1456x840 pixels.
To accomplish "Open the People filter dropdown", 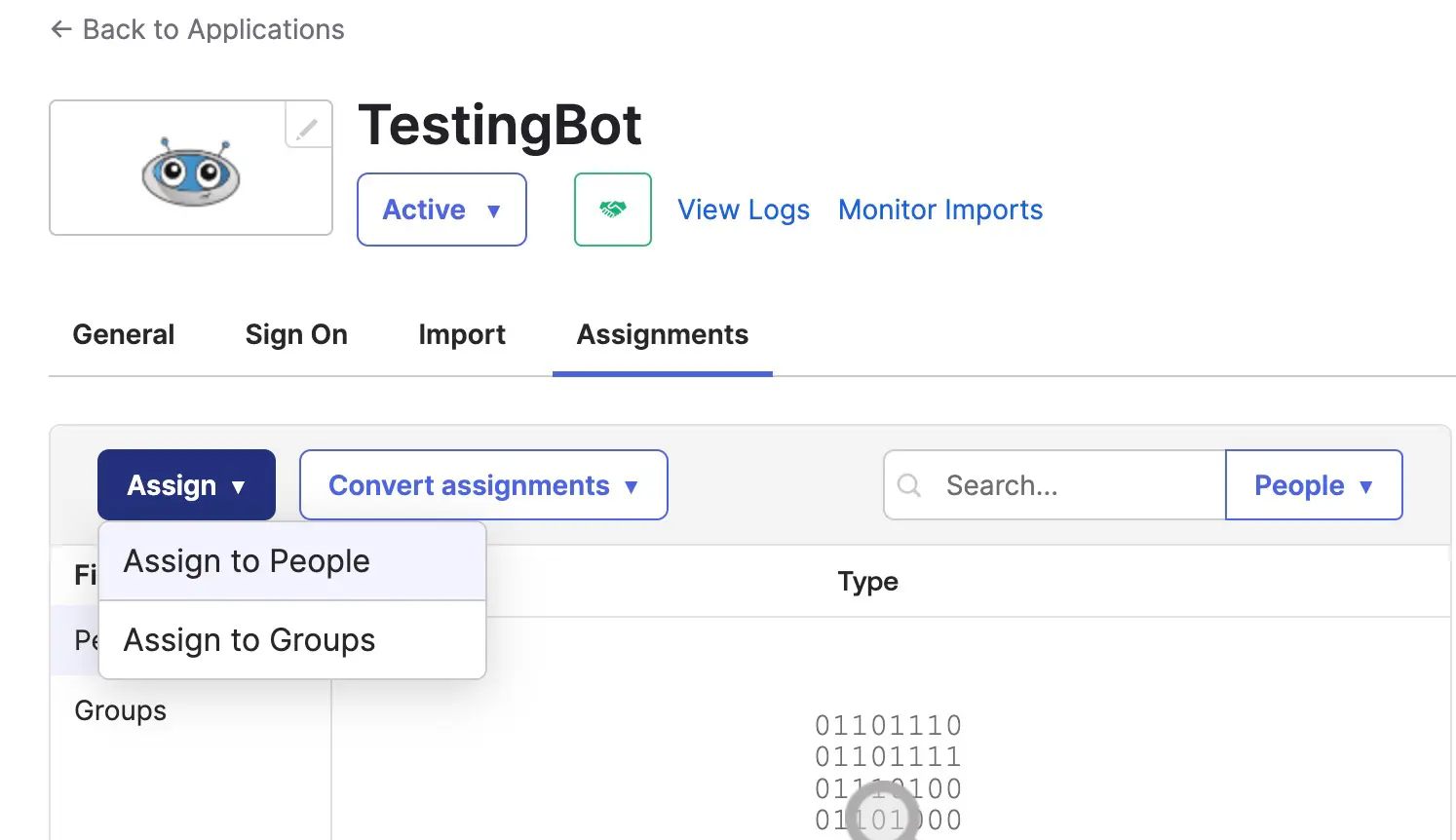I will click(1314, 484).
